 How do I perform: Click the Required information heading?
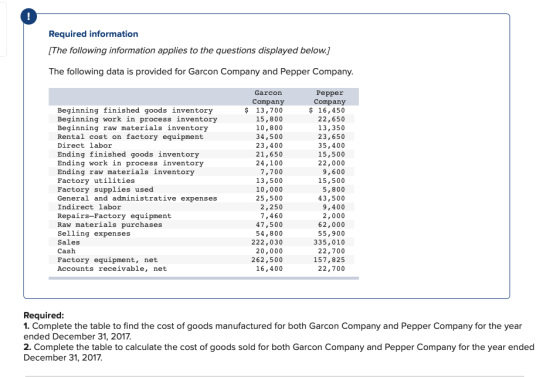coord(93,34)
